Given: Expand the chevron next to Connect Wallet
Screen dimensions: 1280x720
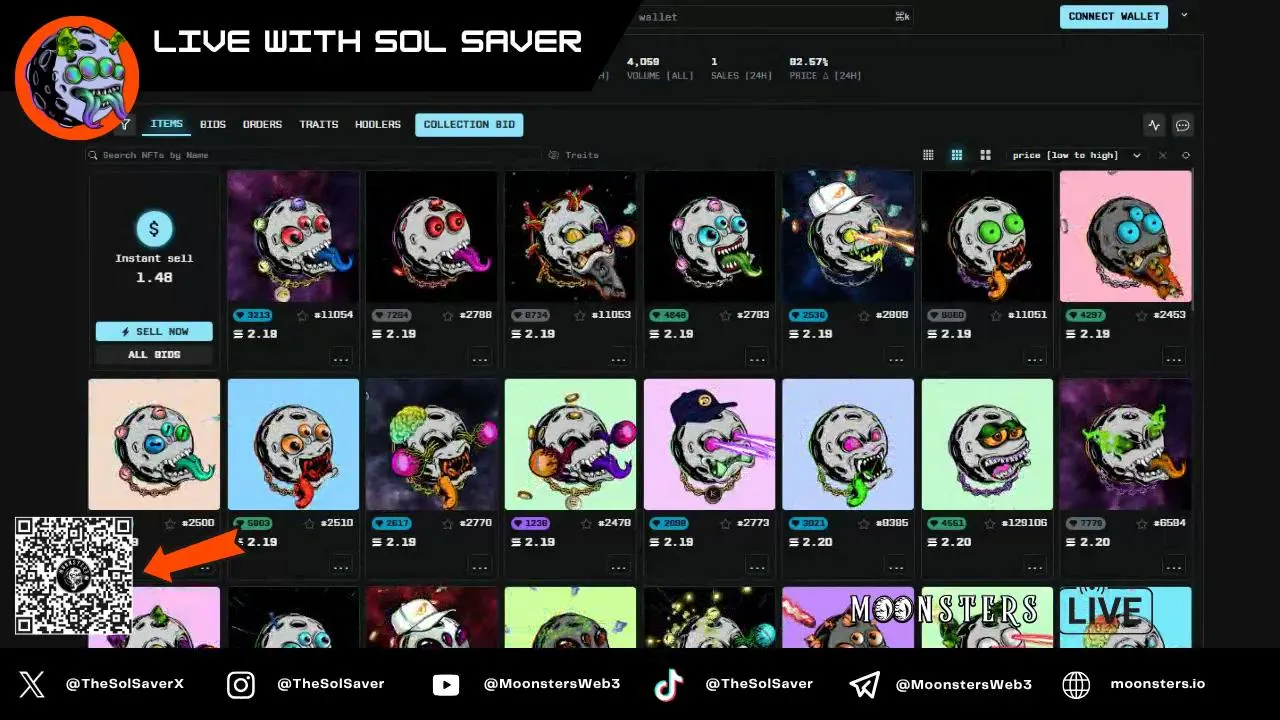Looking at the screenshot, I should coord(1185,16).
